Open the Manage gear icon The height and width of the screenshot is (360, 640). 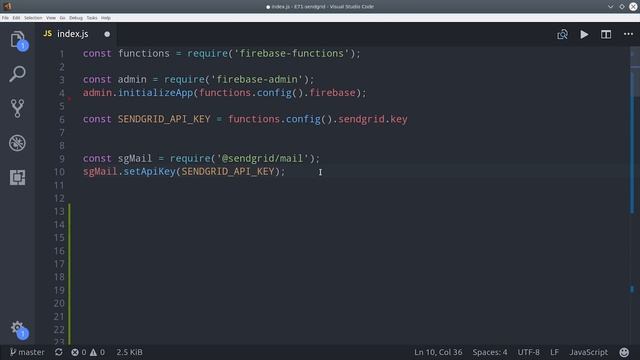(17, 327)
